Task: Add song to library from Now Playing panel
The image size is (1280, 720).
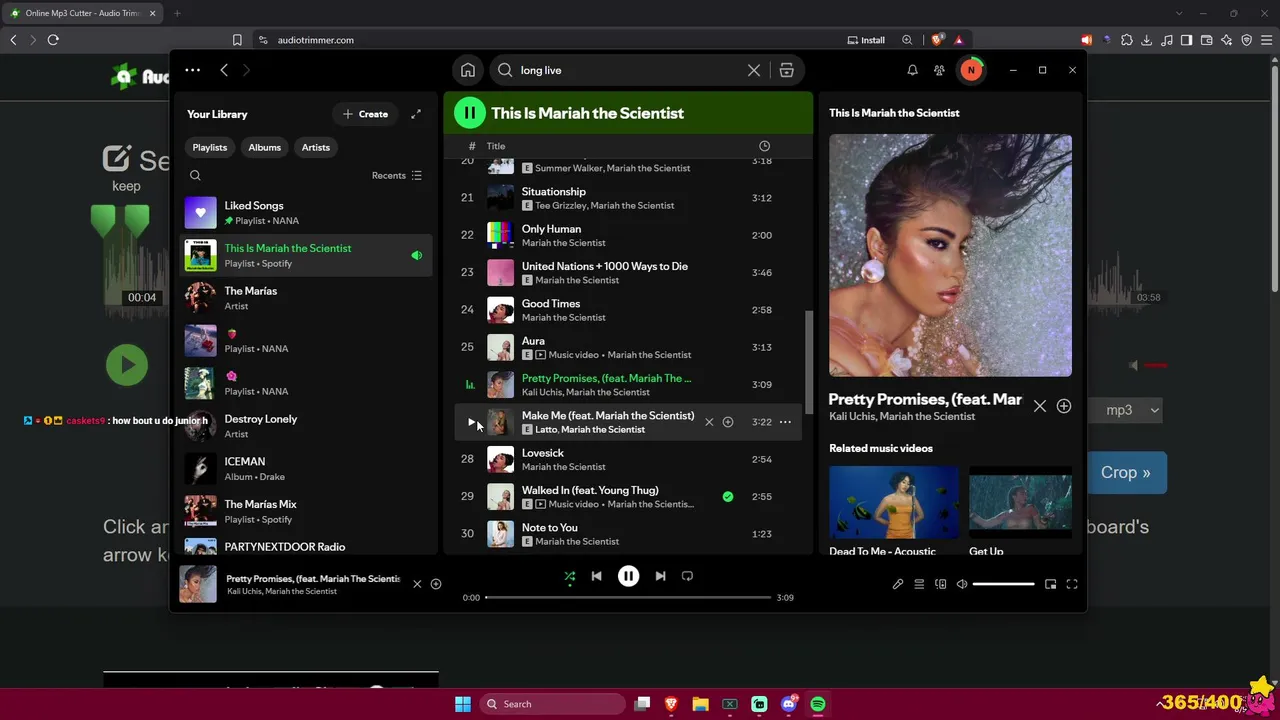Action: pos(1064,406)
